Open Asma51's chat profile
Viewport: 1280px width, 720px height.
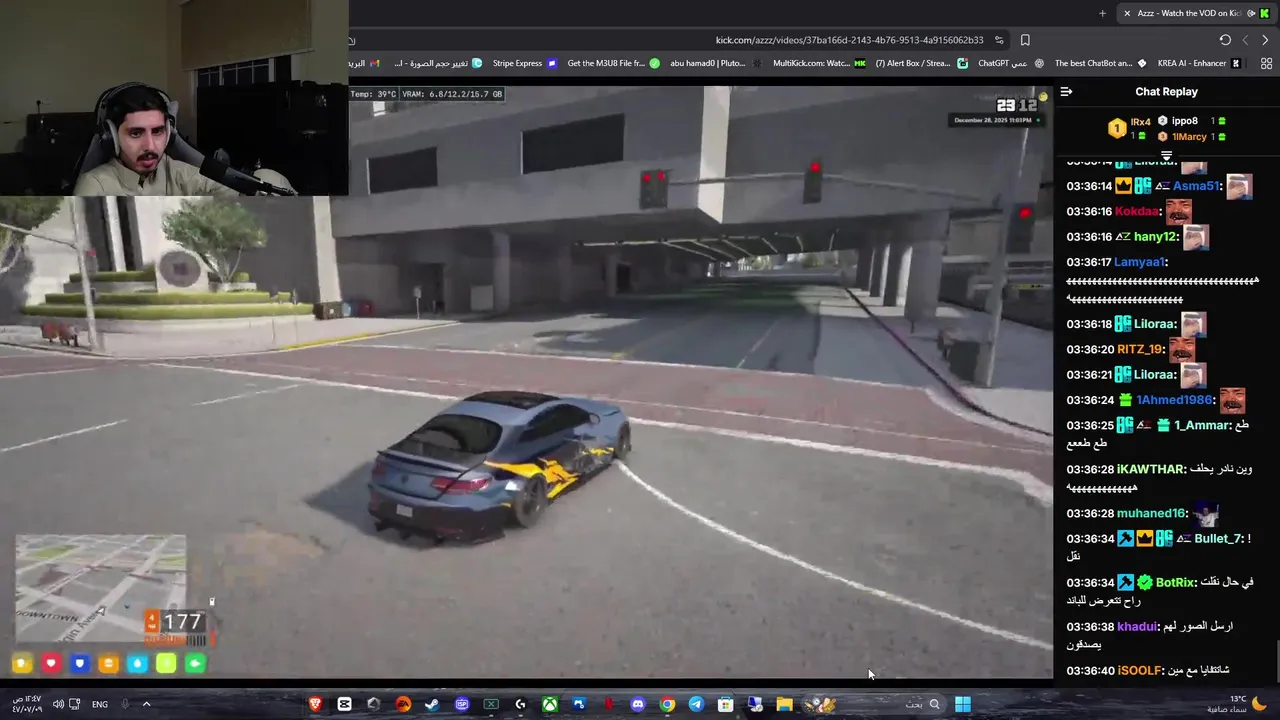click(1196, 186)
